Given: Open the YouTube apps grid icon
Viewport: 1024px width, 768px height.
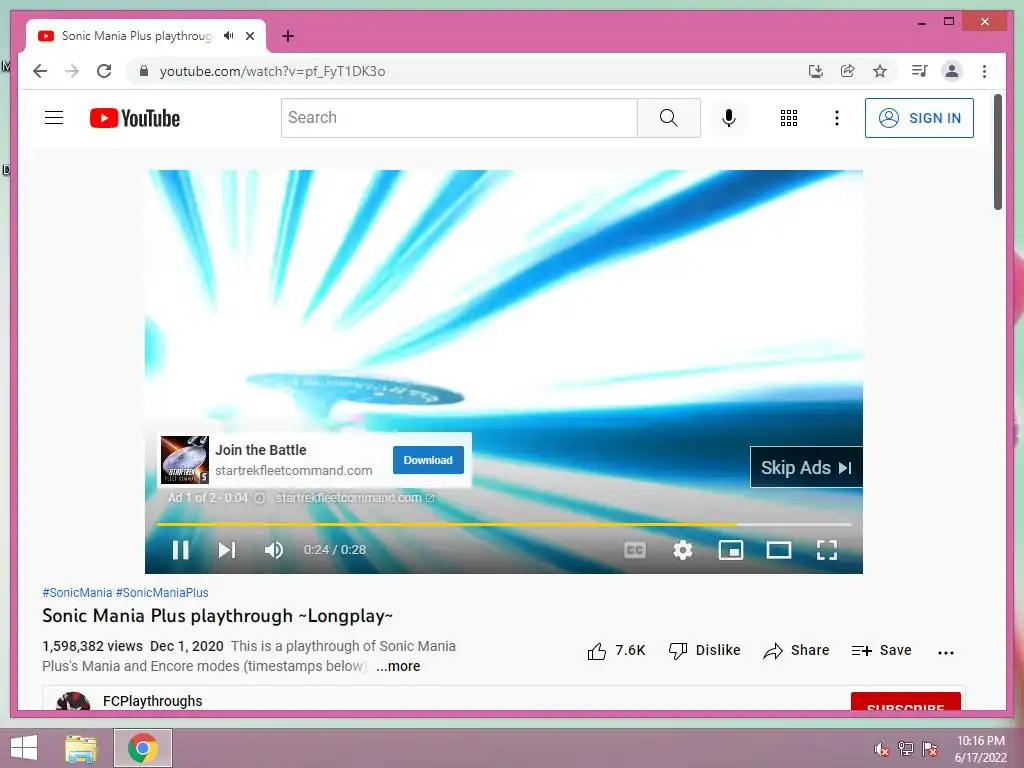Looking at the screenshot, I should click(788, 118).
